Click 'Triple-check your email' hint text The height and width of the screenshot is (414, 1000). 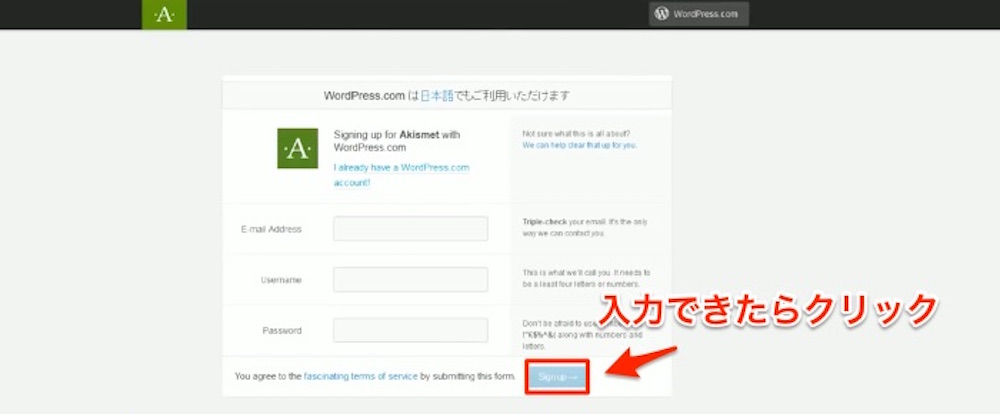click(586, 228)
